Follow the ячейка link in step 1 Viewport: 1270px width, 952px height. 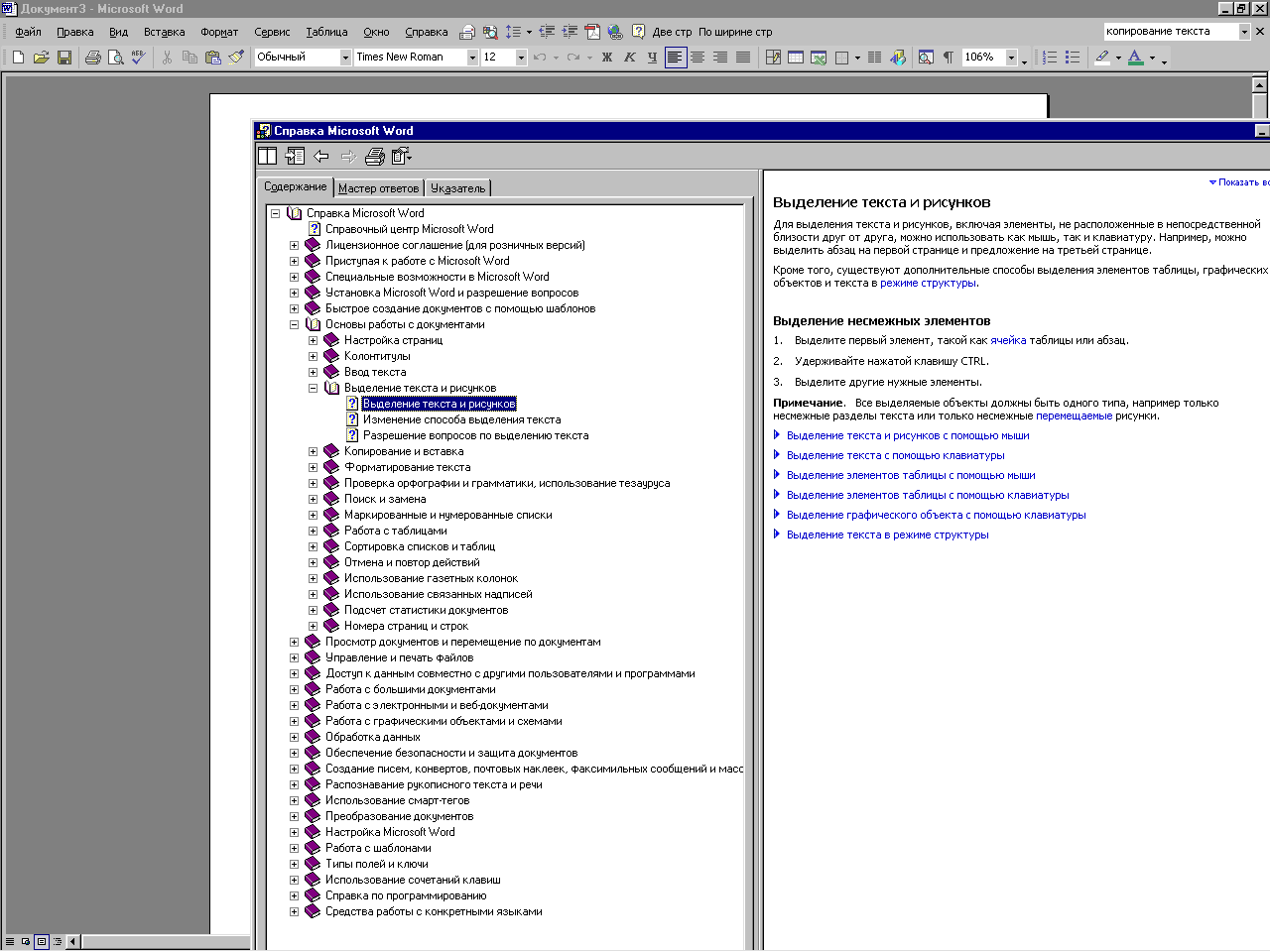pyautogui.click(x=1008, y=340)
